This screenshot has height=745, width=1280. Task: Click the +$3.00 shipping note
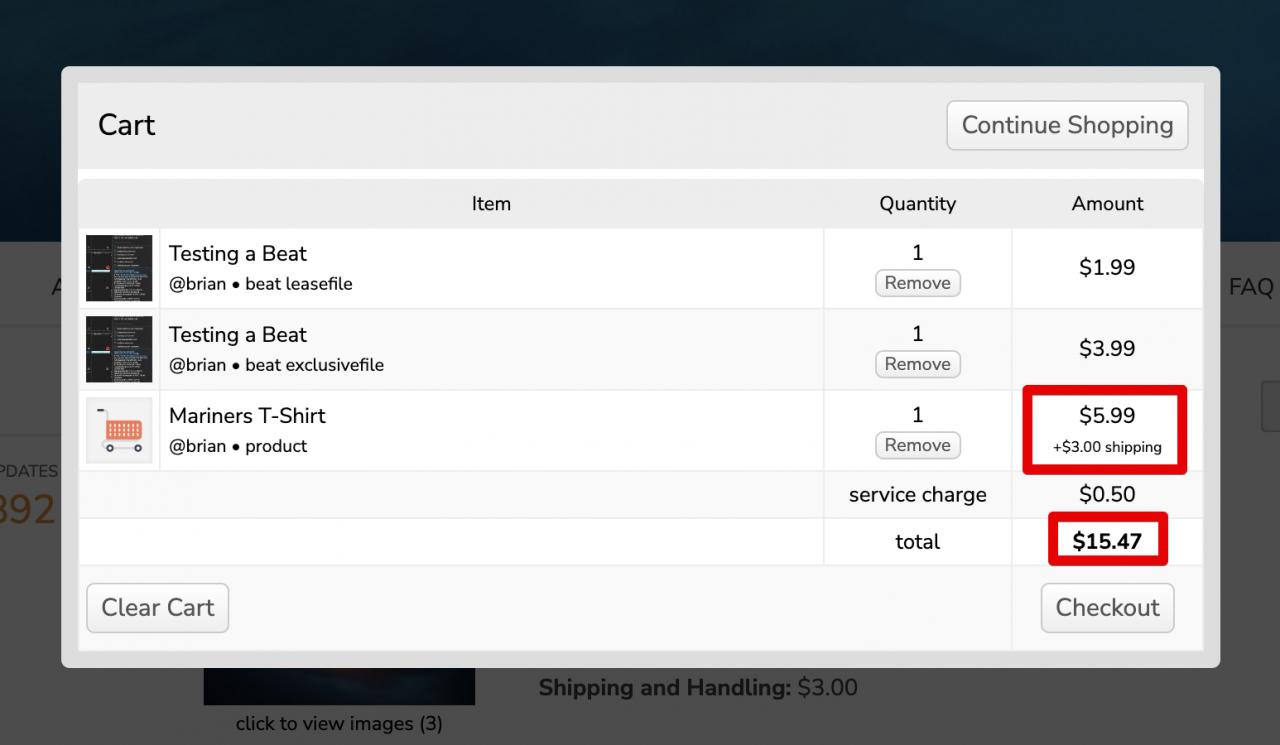[1107, 448]
